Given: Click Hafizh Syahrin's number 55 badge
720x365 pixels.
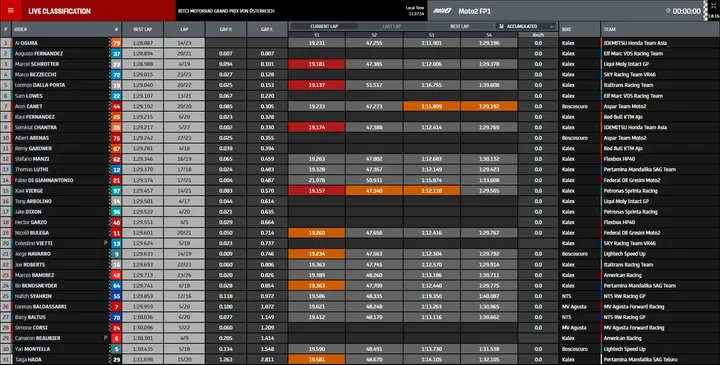Looking at the screenshot, I should [116, 296].
